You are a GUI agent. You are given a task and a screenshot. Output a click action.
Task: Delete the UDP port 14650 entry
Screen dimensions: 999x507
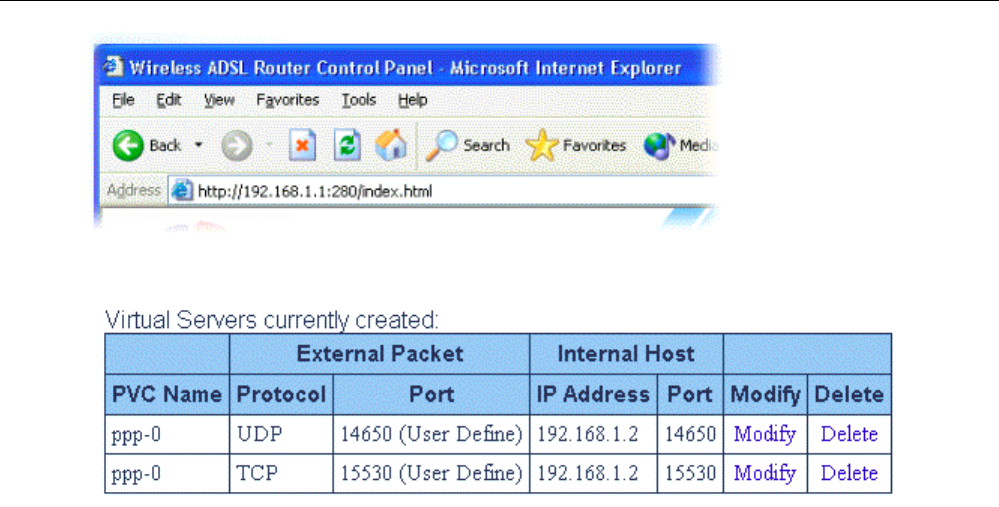point(849,434)
